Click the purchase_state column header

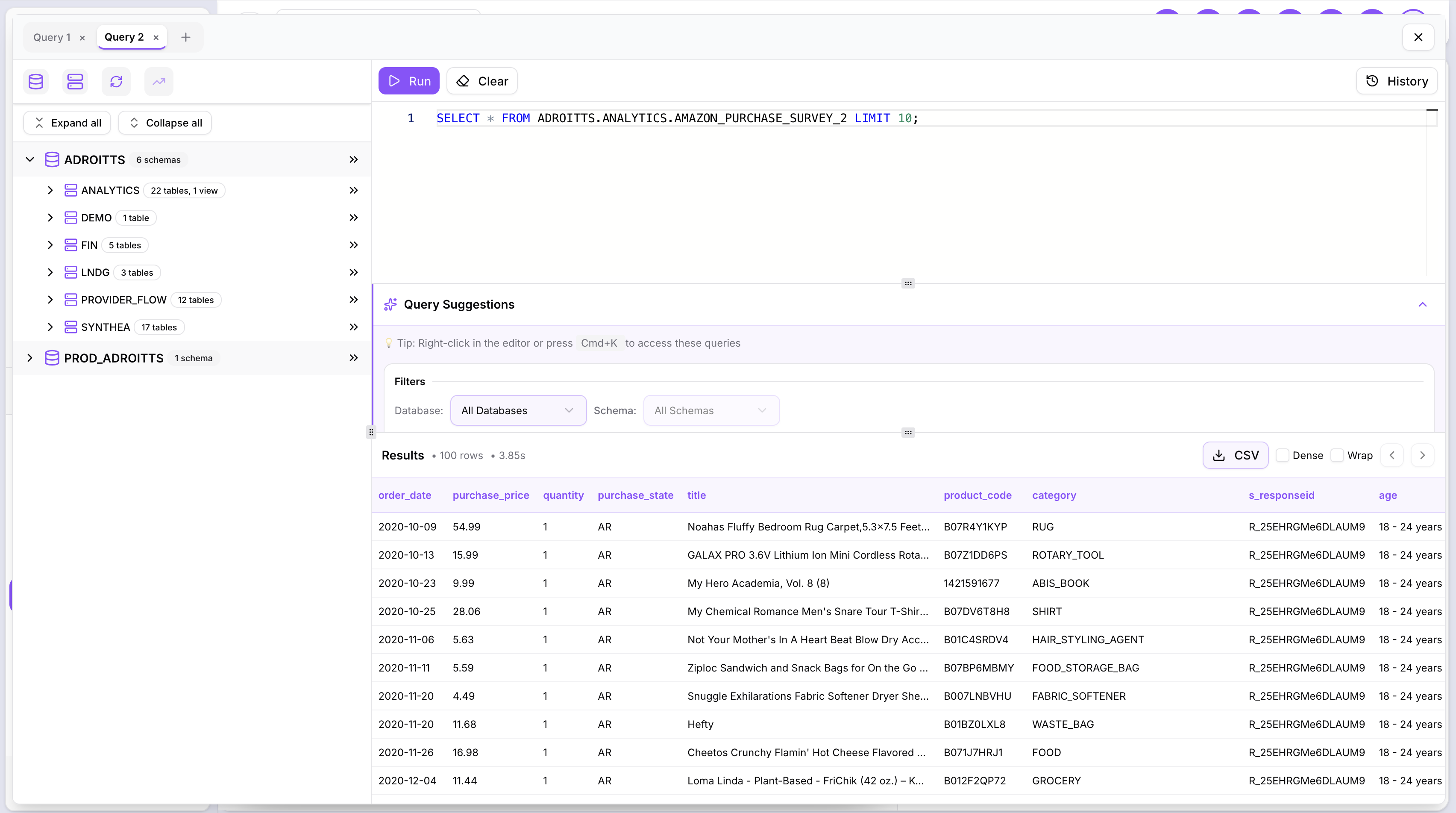click(x=635, y=495)
